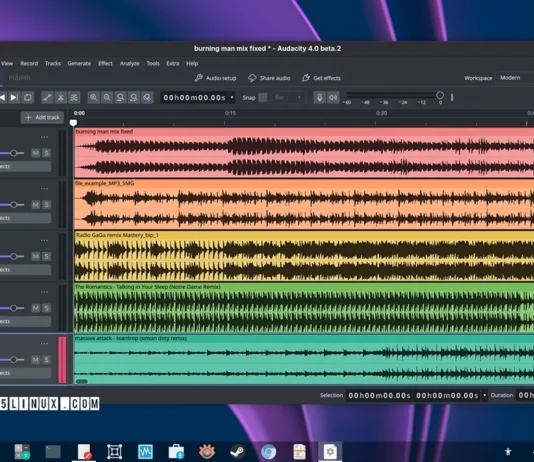This screenshot has height=462, width=534.
Task: Open the system monitor icon in taskbar
Action: [x=145, y=452]
